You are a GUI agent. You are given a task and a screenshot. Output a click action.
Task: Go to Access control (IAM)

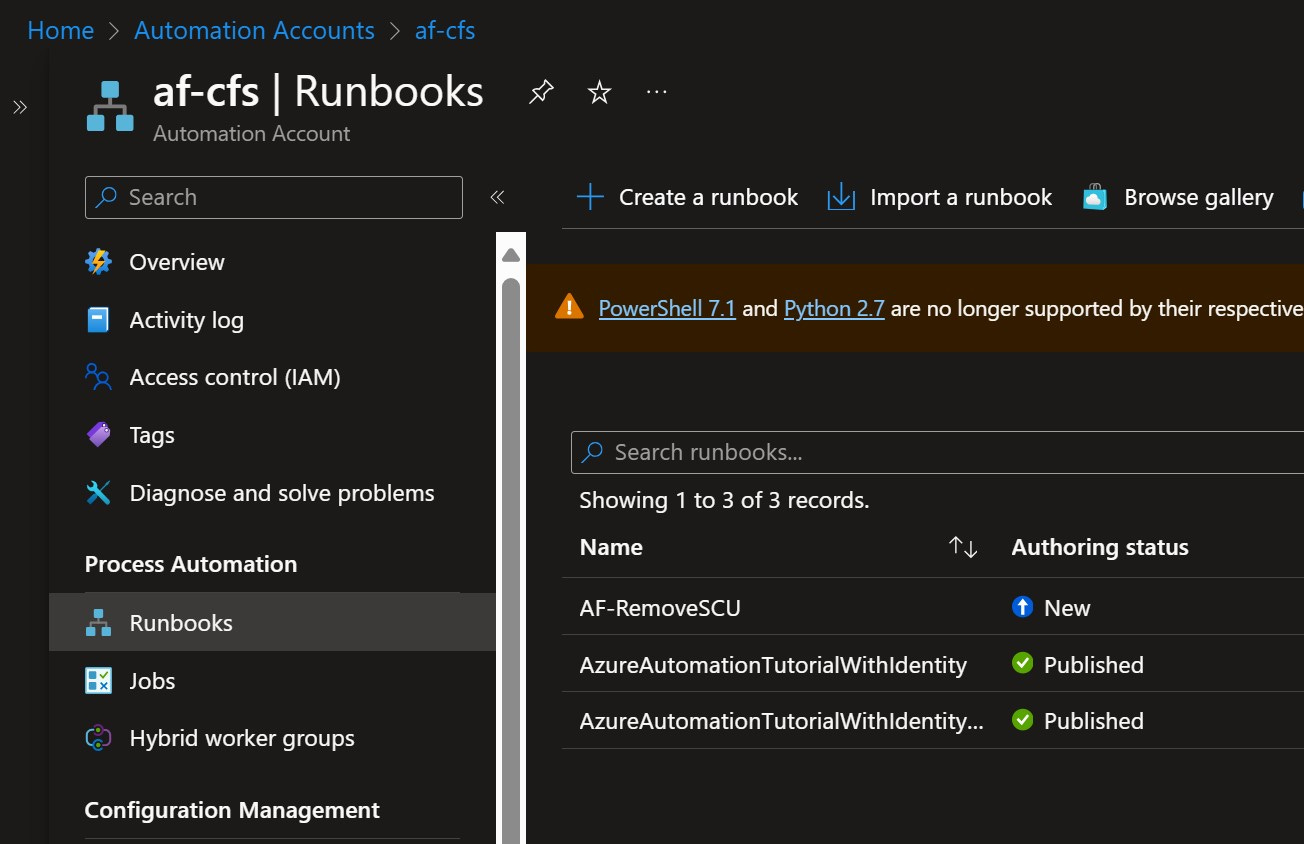coord(235,377)
